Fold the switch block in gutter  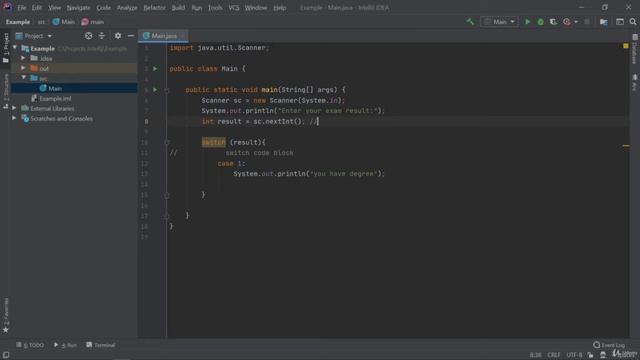[167, 142]
